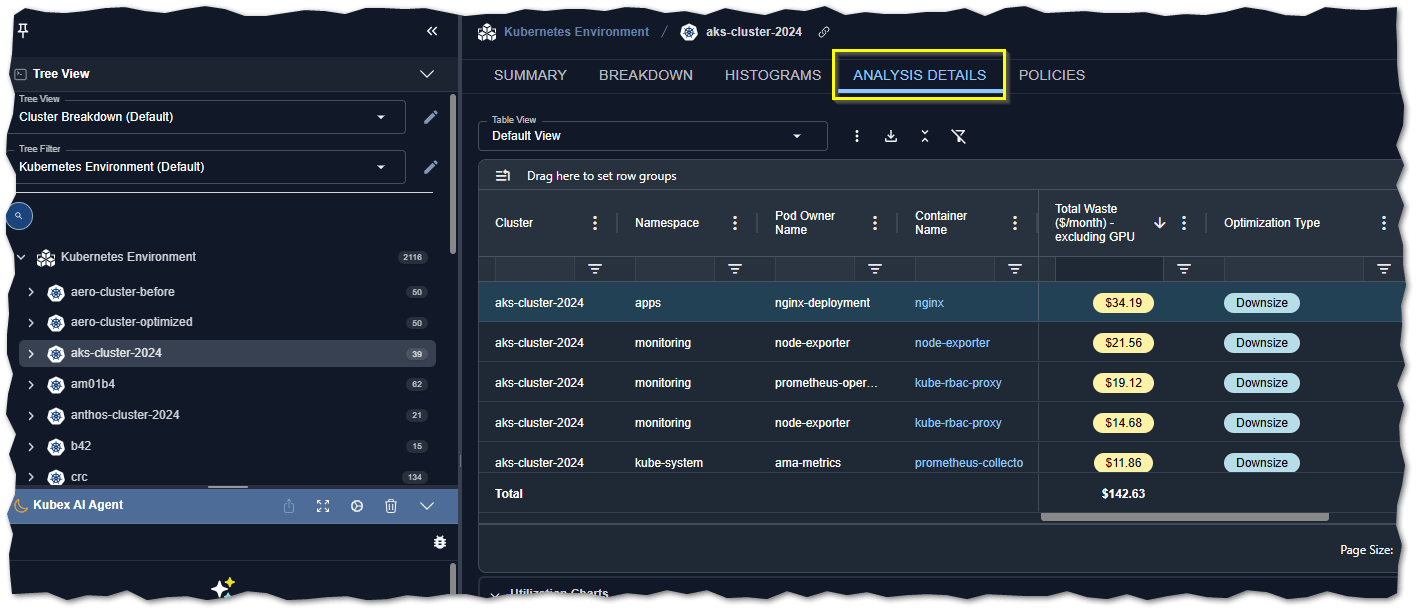Open node-exporter container link

click(952, 343)
